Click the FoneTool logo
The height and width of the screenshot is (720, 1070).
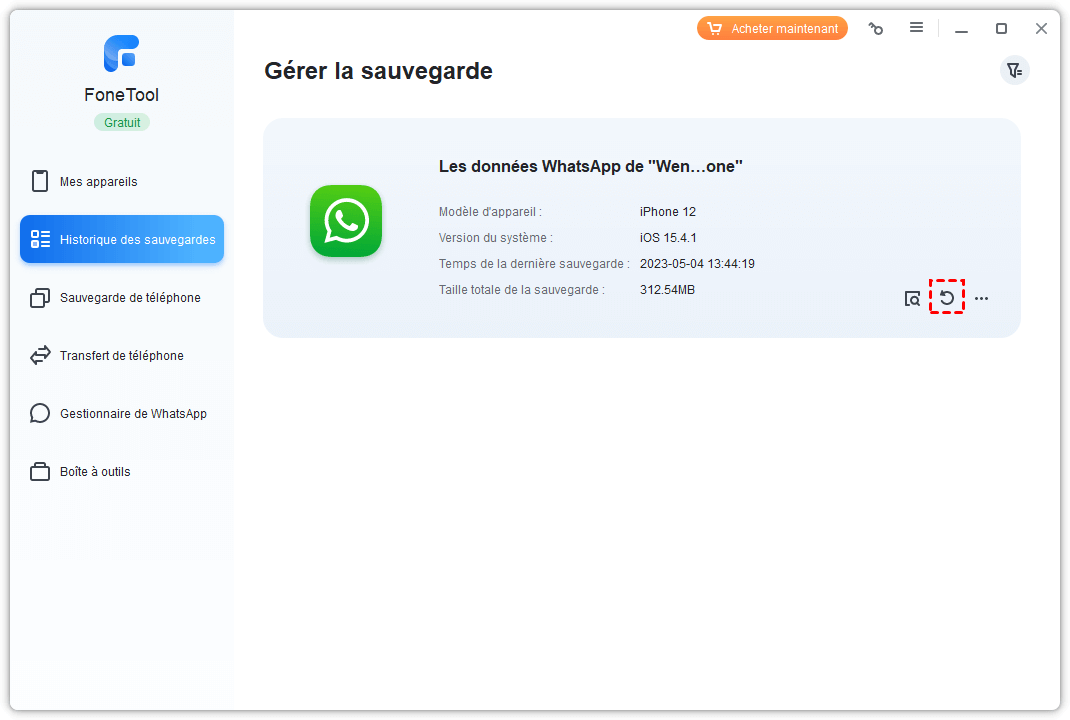pyautogui.click(x=121, y=54)
